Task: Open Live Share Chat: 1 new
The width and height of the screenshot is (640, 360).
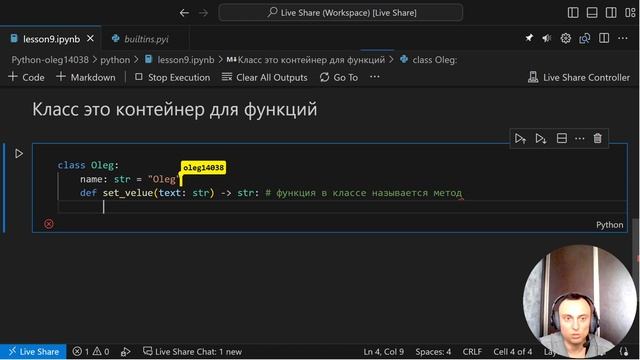Action: [192, 351]
